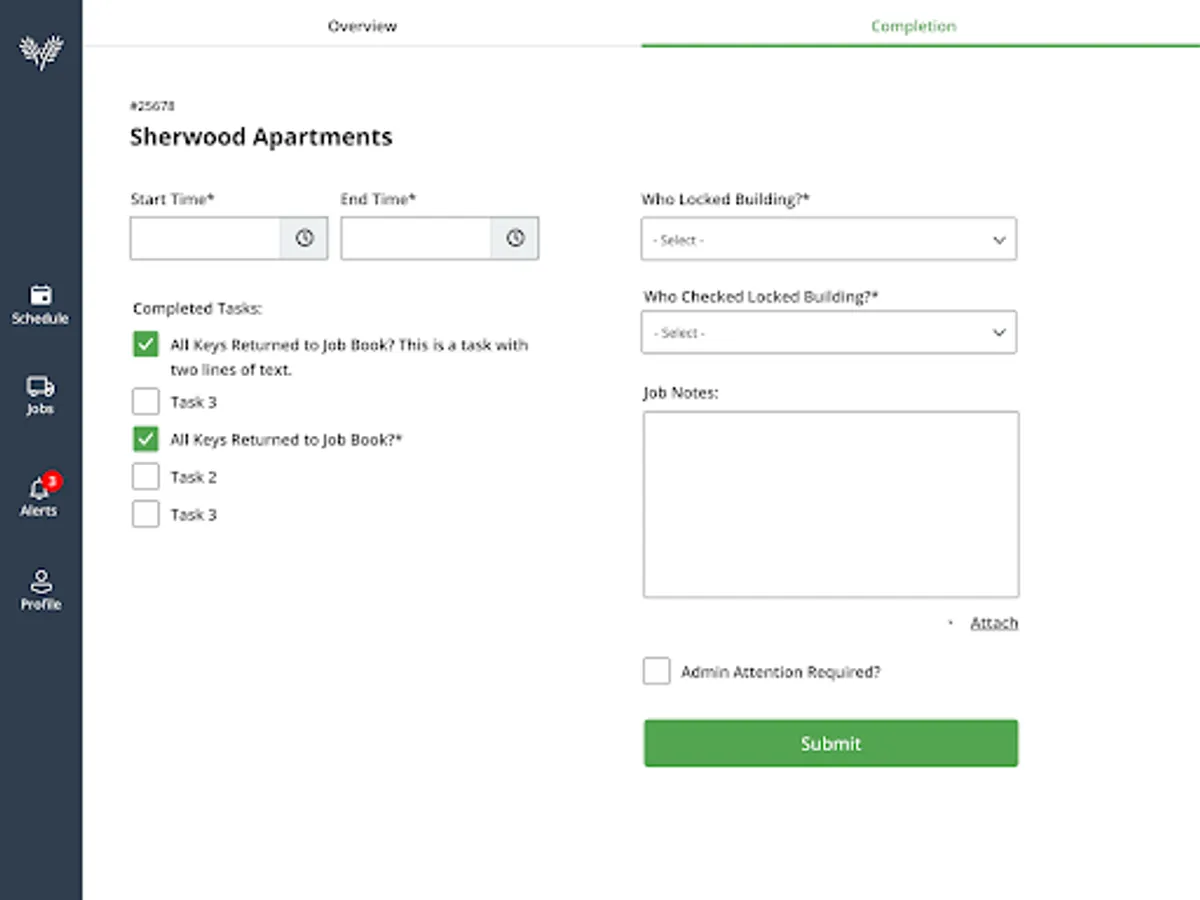Click the Attach link
1200x900 pixels.
pos(994,623)
